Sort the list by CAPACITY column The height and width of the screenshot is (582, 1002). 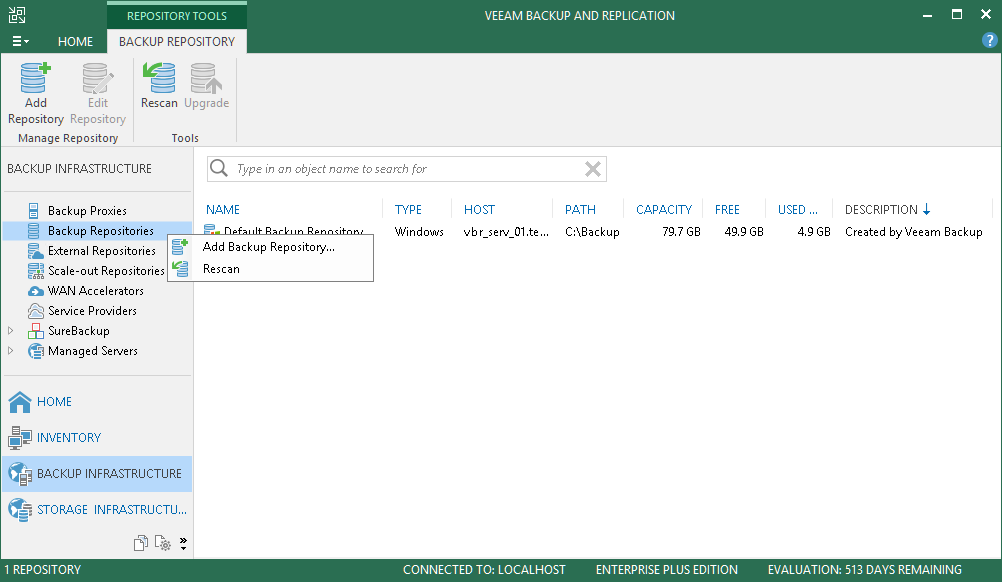coord(664,210)
